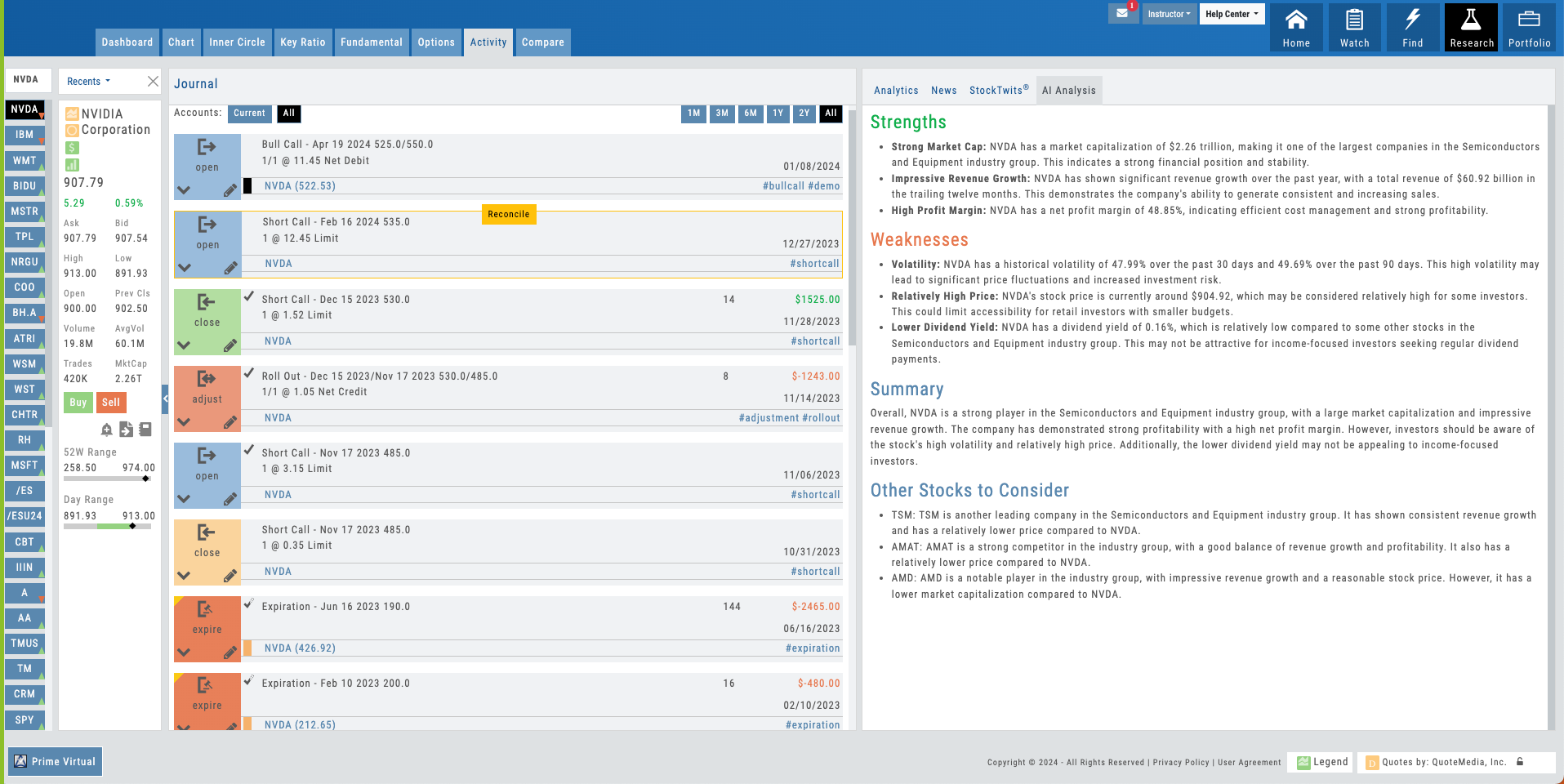Open the Portfolio briefcase section
This screenshot has width=1564, height=784.
pos(1530,28)
